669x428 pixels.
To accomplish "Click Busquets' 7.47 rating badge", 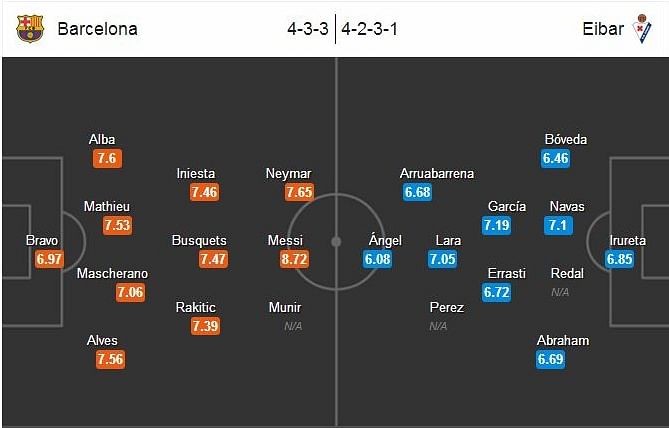I will point(213,259).
